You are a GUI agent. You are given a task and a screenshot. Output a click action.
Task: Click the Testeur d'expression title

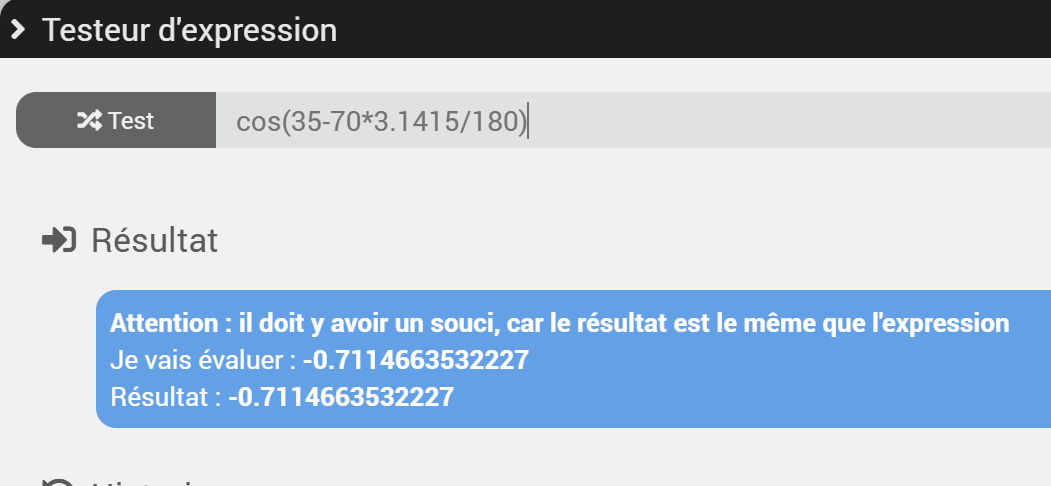click(x=190, y=30)
